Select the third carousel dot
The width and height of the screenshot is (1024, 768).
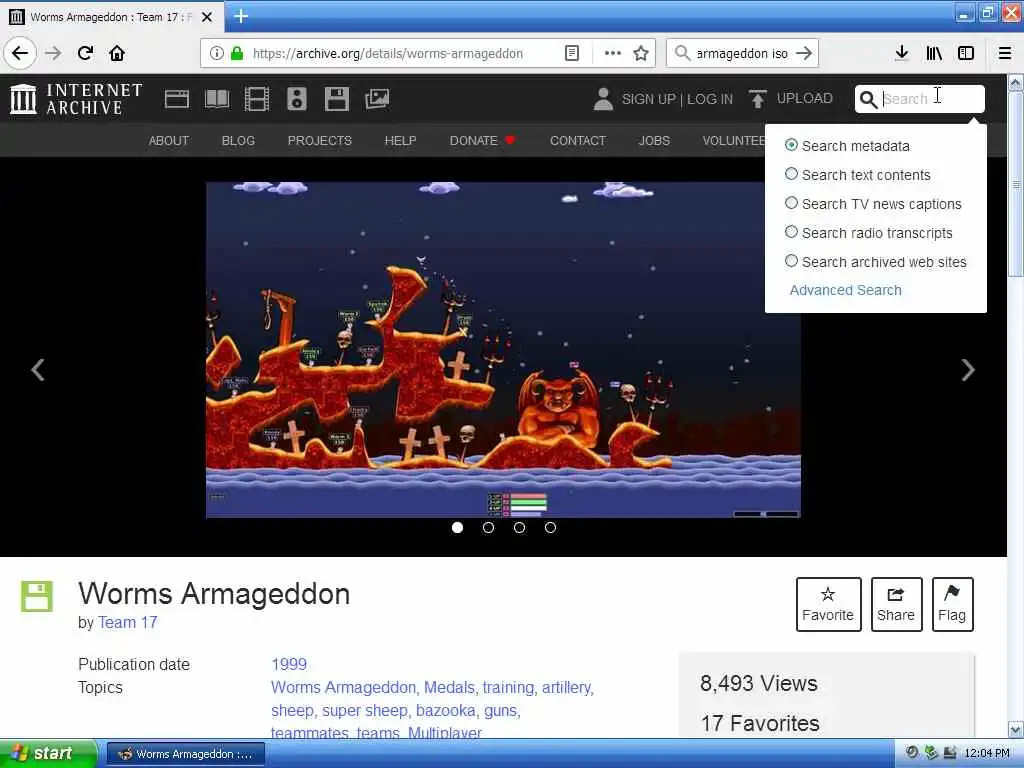519,528
